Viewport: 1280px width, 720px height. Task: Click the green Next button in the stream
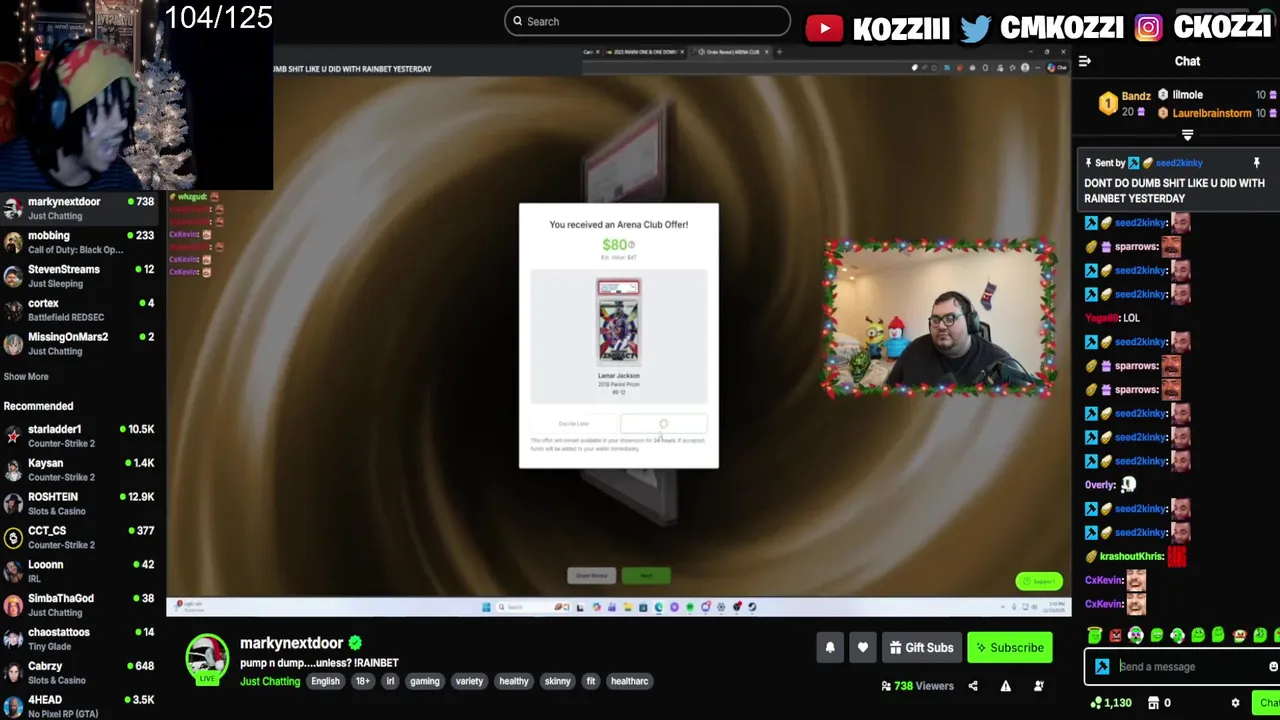[646, 576]
